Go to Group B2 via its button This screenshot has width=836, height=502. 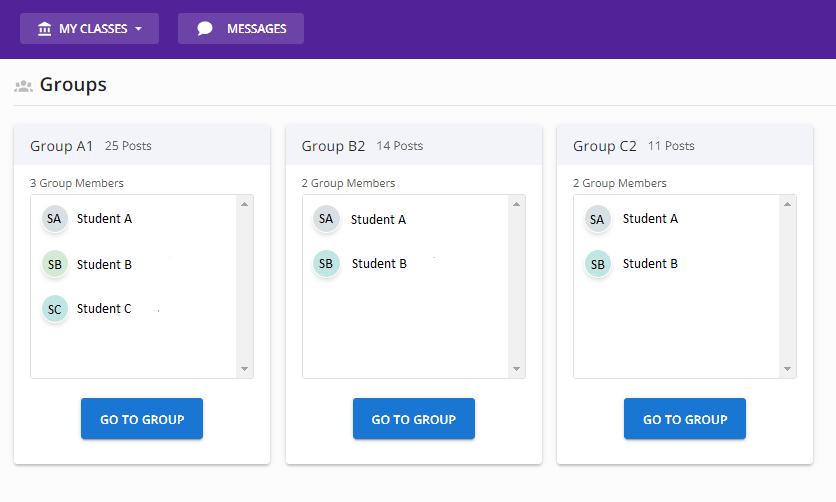coord(414,419)
